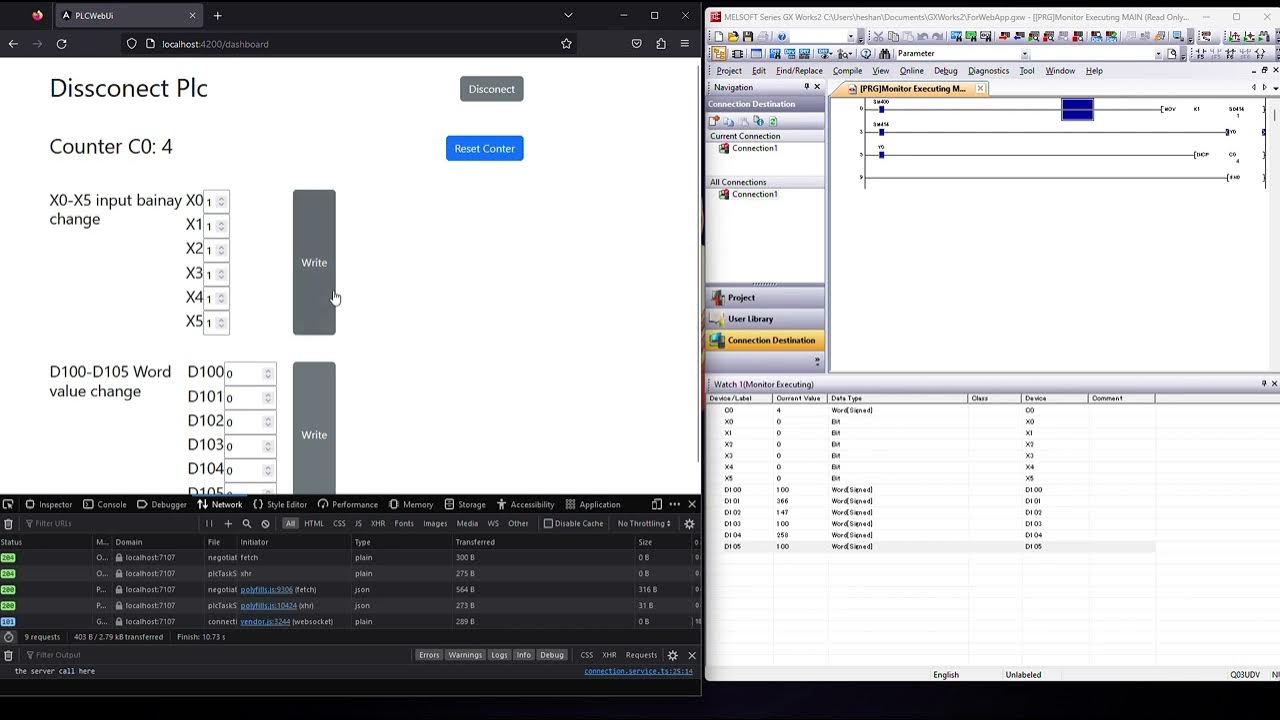Click the D102 number stepper arrows

267,421
